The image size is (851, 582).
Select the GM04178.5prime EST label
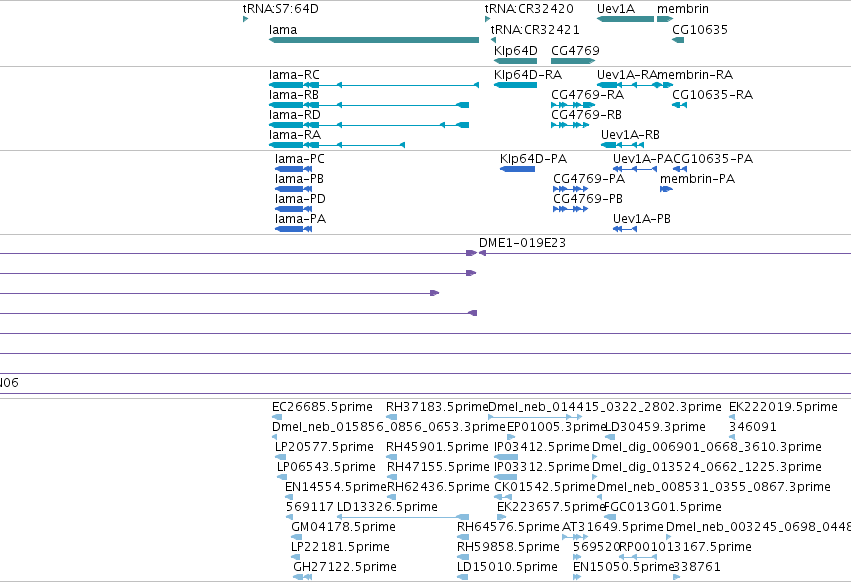(344, 527)
